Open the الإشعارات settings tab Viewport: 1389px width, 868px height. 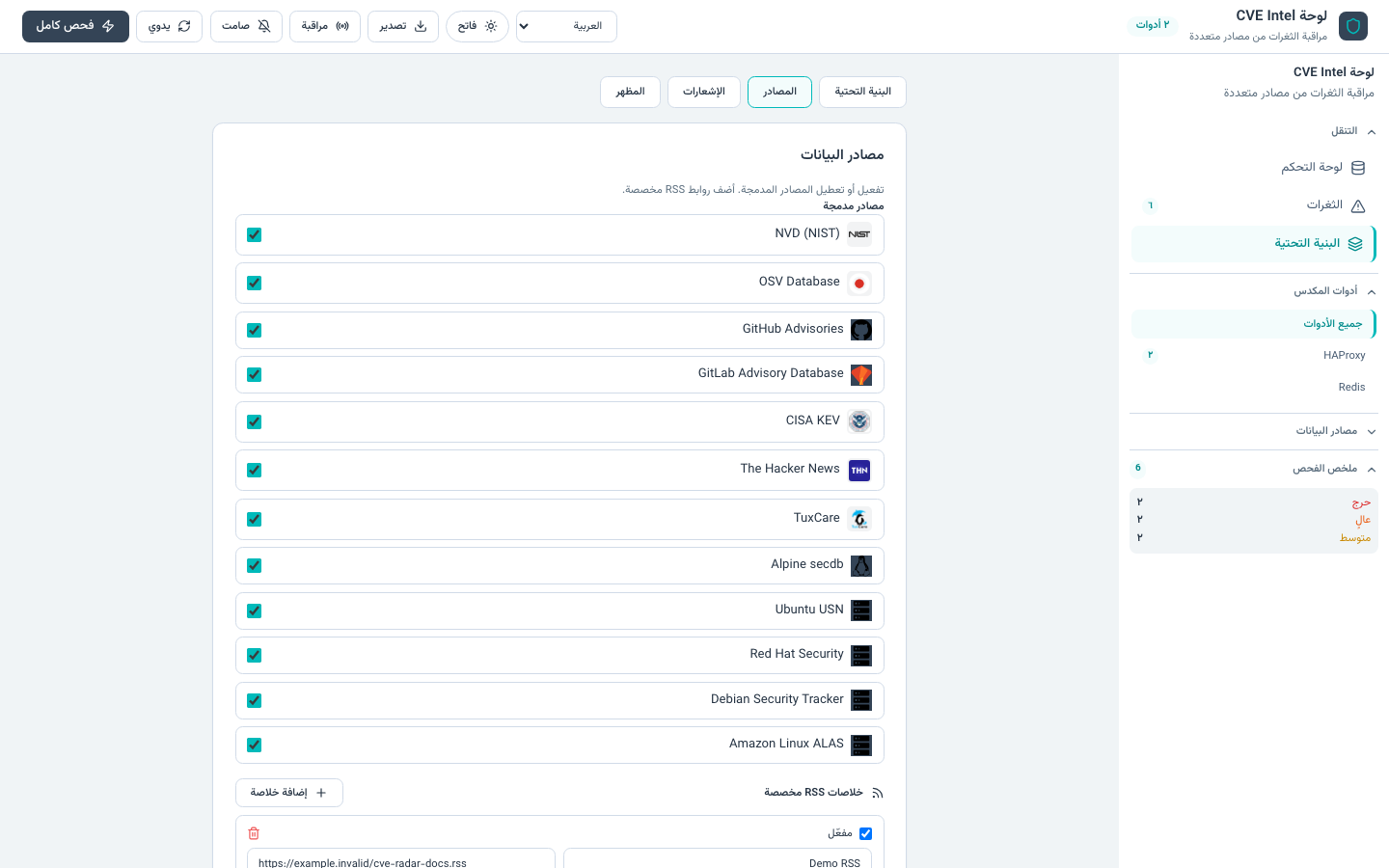tap(704, 92)
